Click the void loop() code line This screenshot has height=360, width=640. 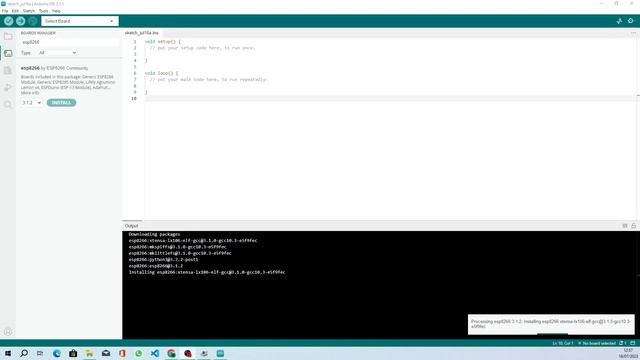[161, 73]
